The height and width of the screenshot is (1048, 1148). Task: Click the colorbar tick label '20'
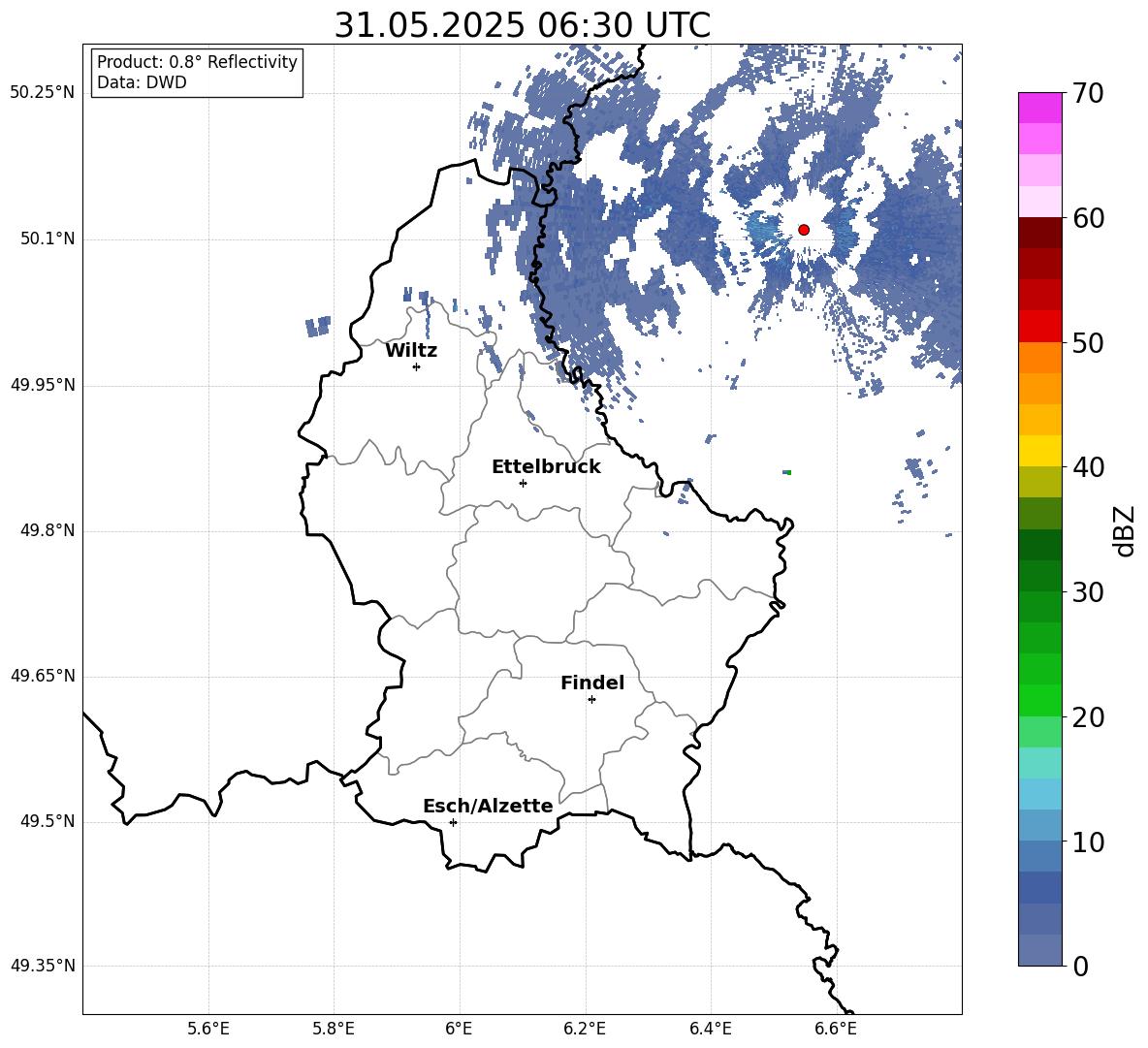[1088, 717]
